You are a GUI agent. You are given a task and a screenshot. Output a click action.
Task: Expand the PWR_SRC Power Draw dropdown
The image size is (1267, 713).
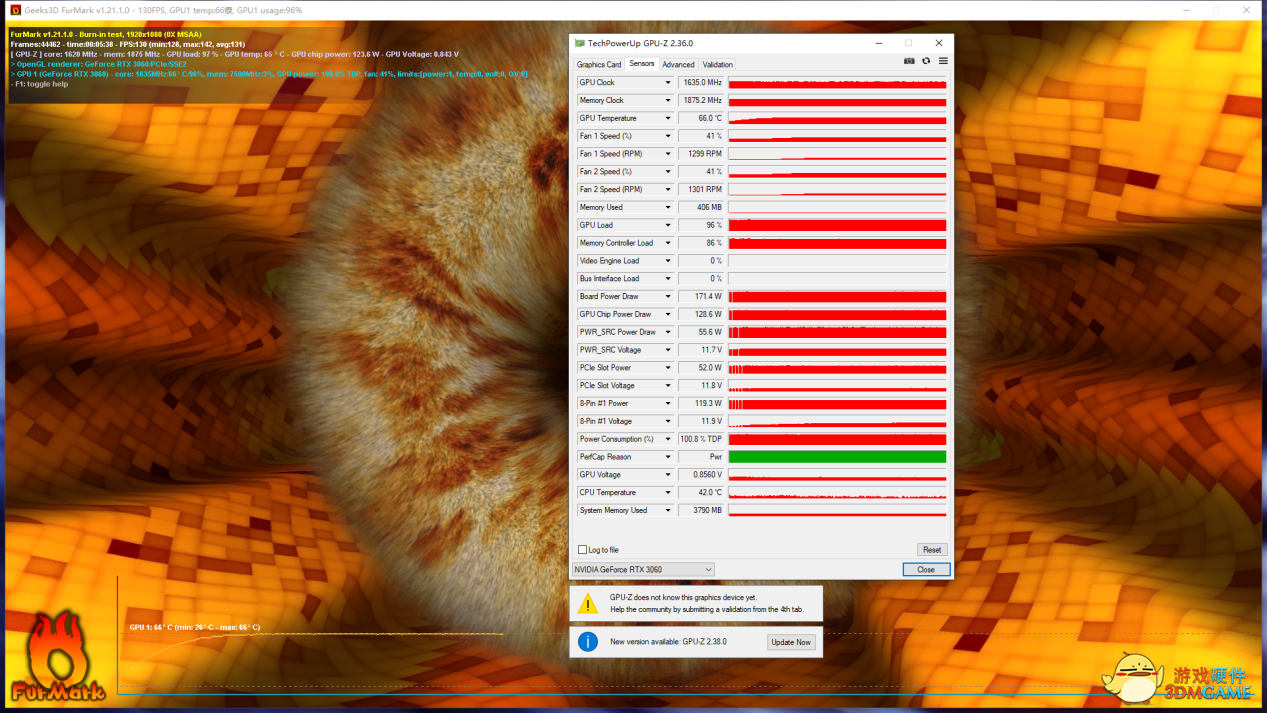(x=668, y=332)
